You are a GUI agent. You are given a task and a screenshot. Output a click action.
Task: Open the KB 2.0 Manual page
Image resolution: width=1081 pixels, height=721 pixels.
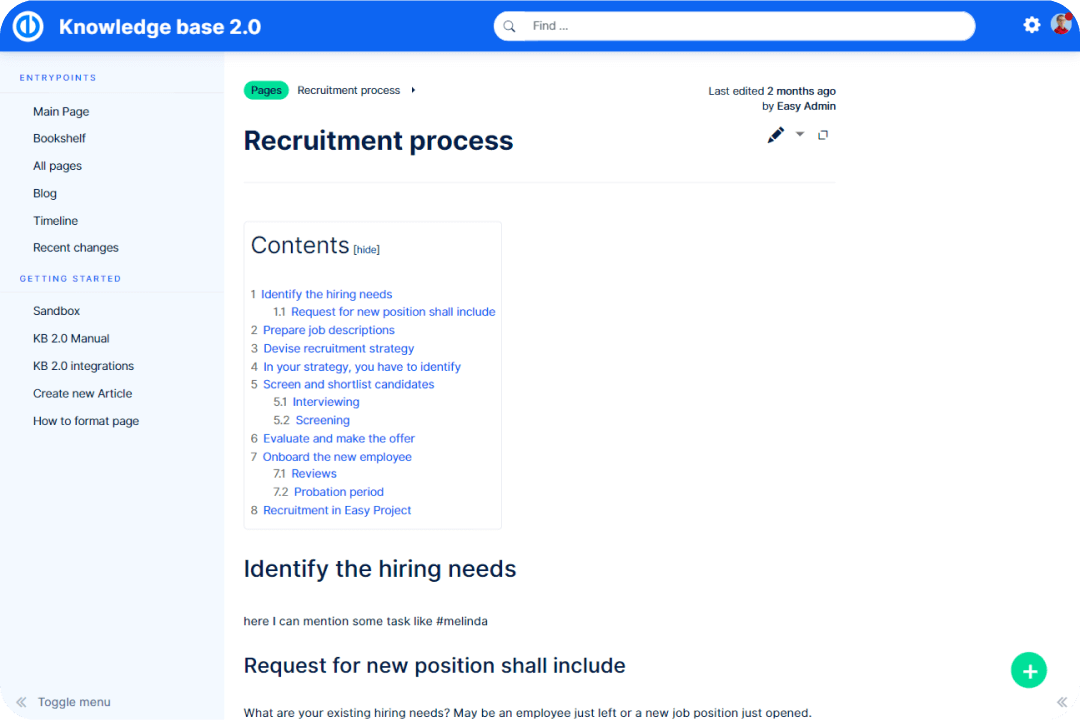coord(71,339)
